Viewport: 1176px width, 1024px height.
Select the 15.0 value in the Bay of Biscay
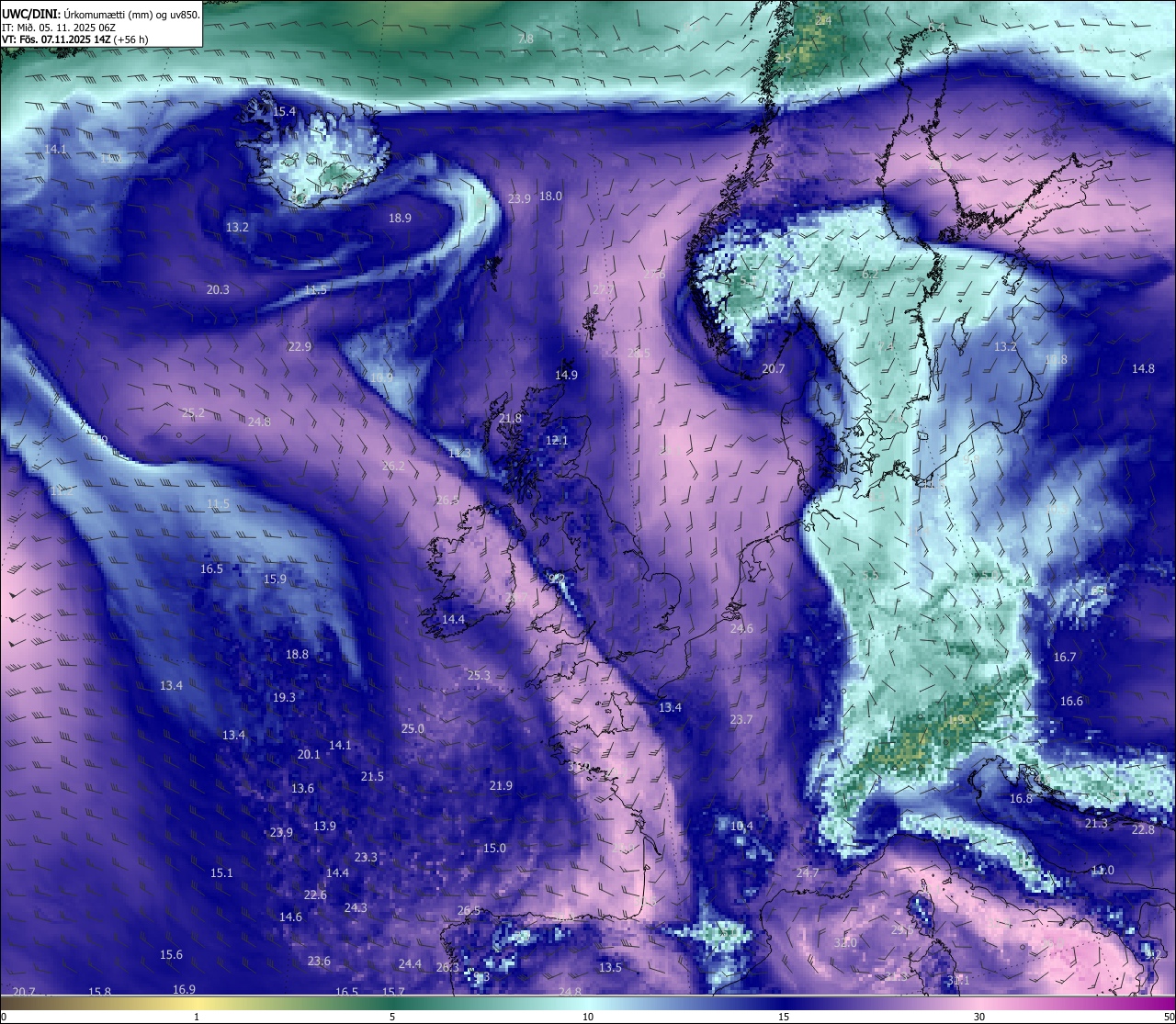pos(494,849)
